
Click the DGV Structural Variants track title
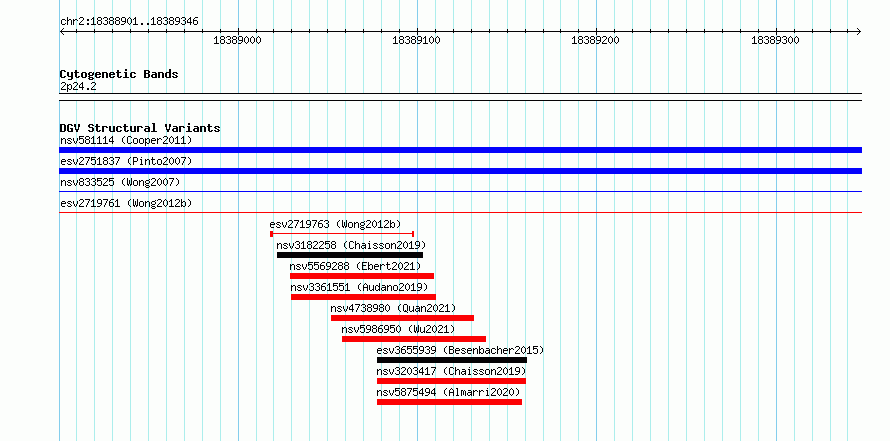pos(140,128)
